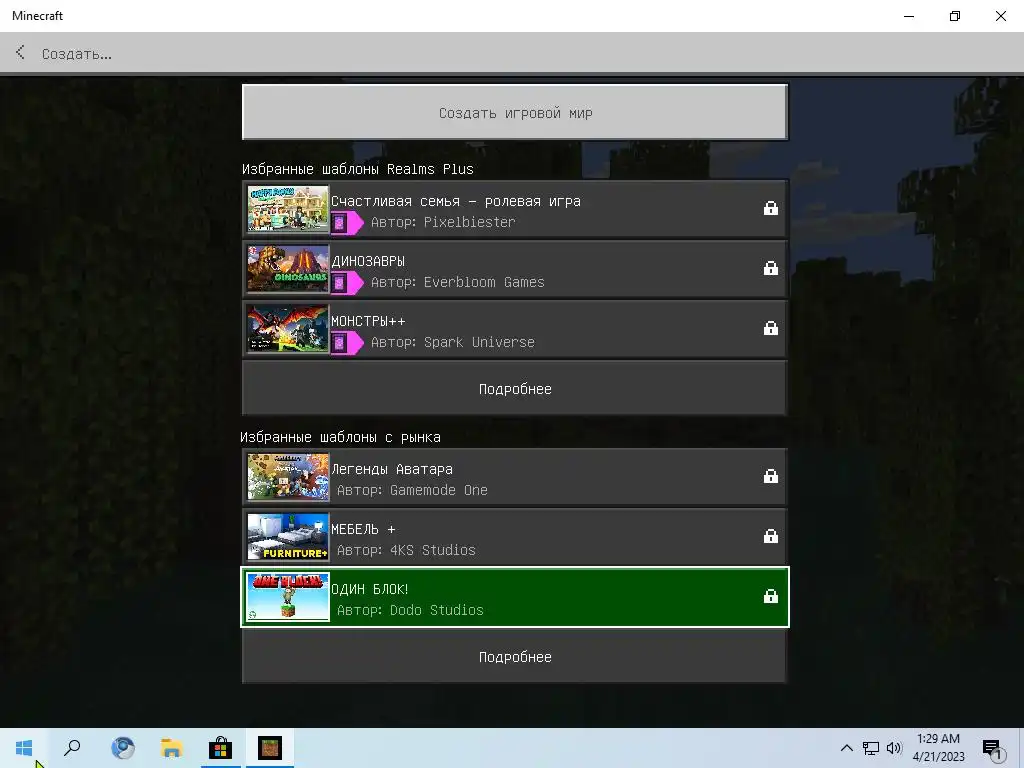Open Microsoft Store from the taskbar
Image resolution: width=1024 pixels, height=768 pixels.
coord(221,748)
